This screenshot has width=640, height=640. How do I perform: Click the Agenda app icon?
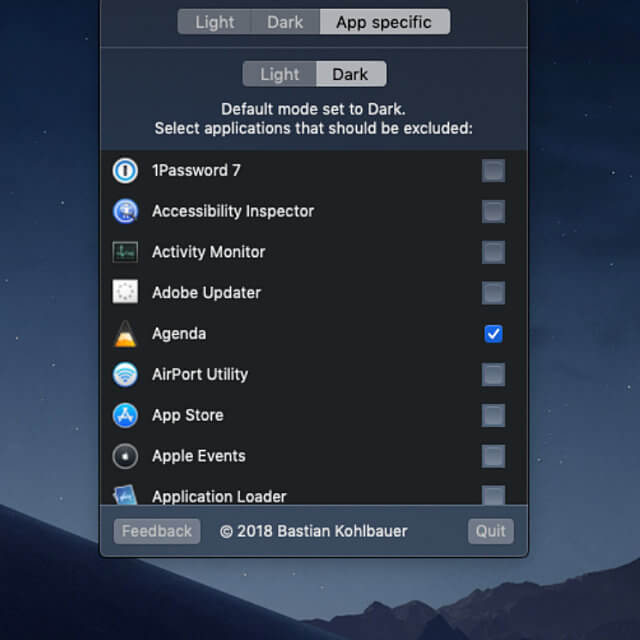click(x=125, y=334)
